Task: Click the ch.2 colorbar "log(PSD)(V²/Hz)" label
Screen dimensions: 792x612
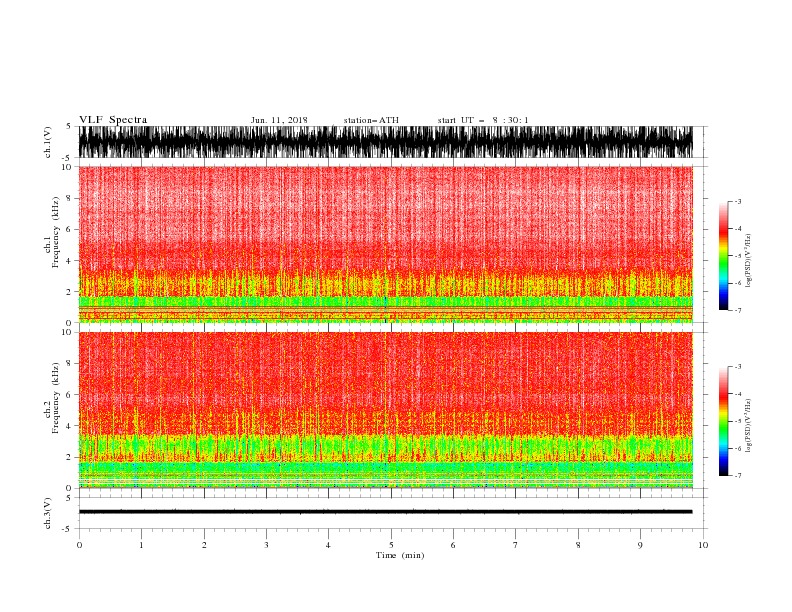Action: tap(748, 426)
